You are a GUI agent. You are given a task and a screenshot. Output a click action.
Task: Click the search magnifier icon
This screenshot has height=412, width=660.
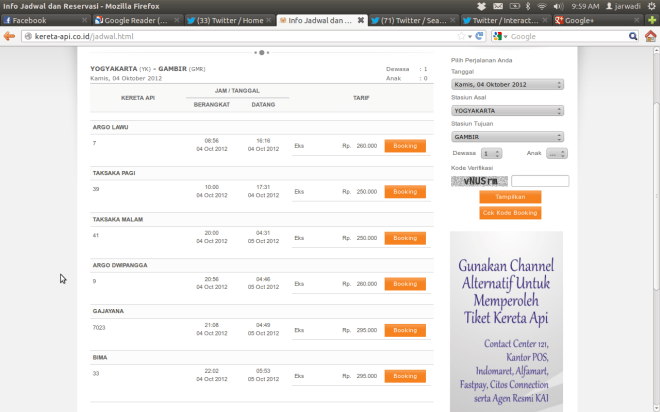[x=633, y=36]
